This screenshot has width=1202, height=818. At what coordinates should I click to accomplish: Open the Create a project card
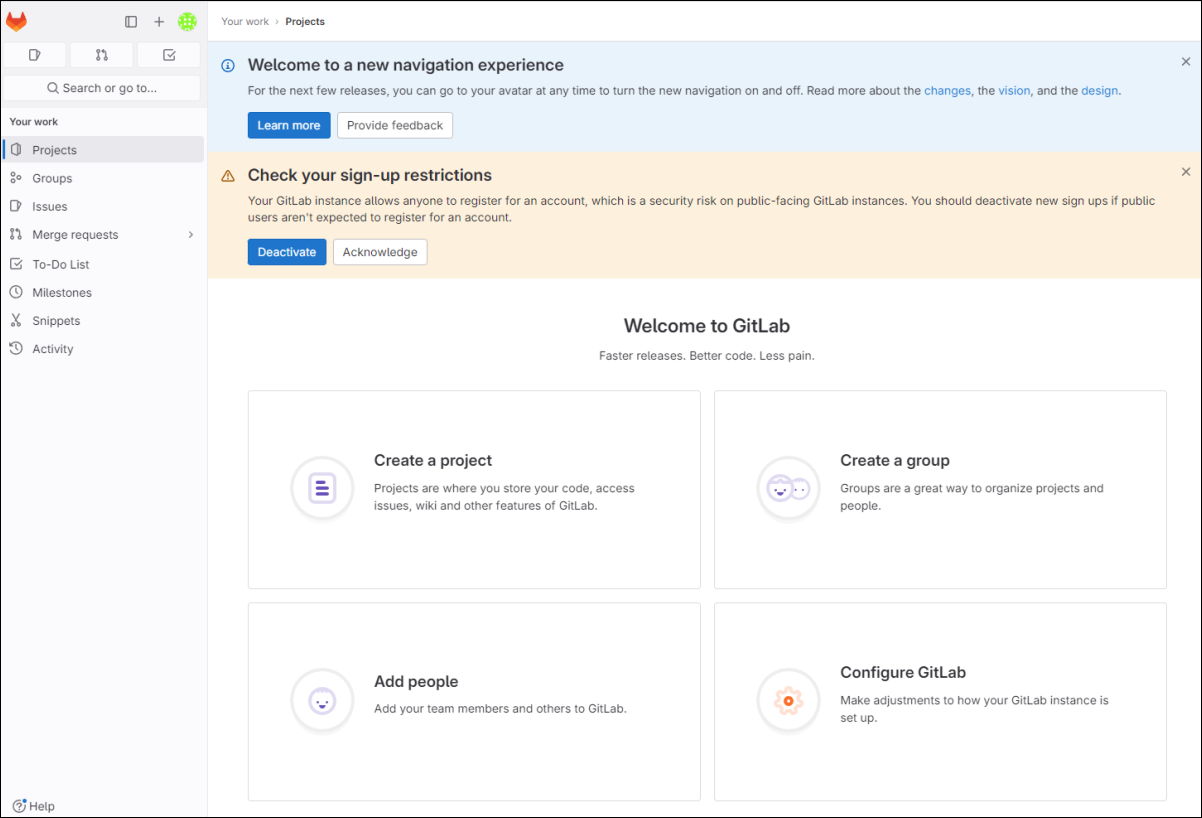(x=474, y=489)
